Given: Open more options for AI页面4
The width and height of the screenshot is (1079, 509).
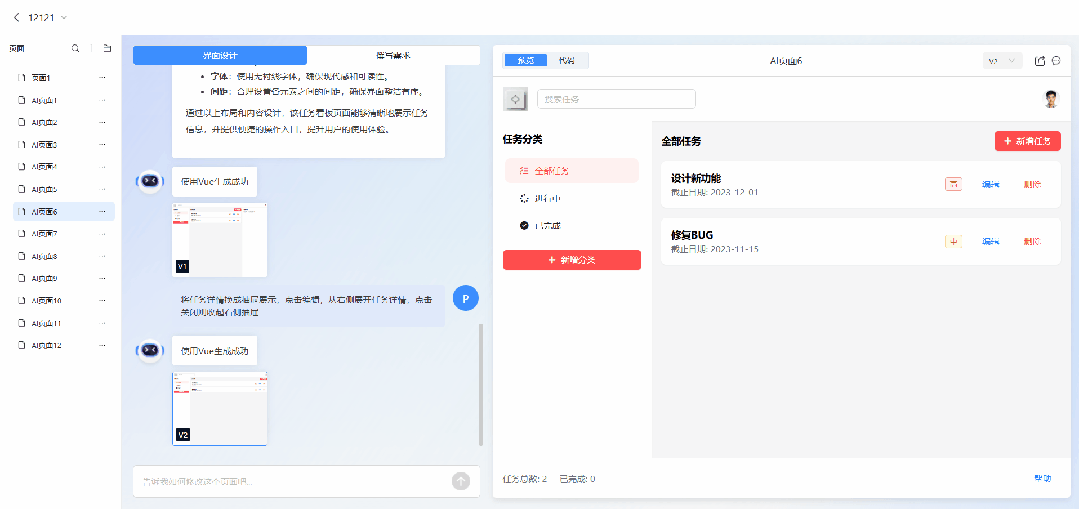Looking at the screenshot, I should point(103,166).
